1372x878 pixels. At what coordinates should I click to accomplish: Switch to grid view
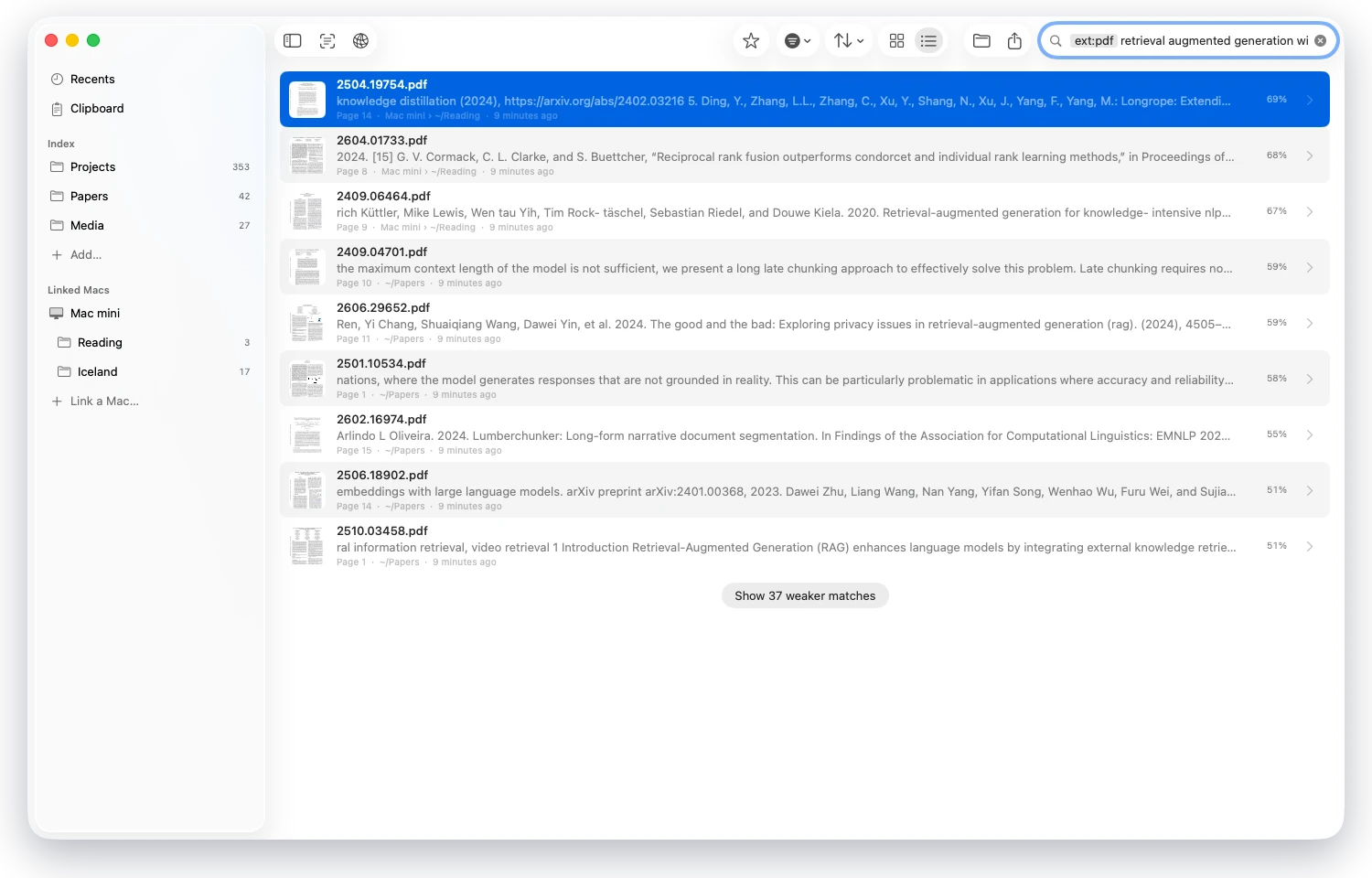897,40
